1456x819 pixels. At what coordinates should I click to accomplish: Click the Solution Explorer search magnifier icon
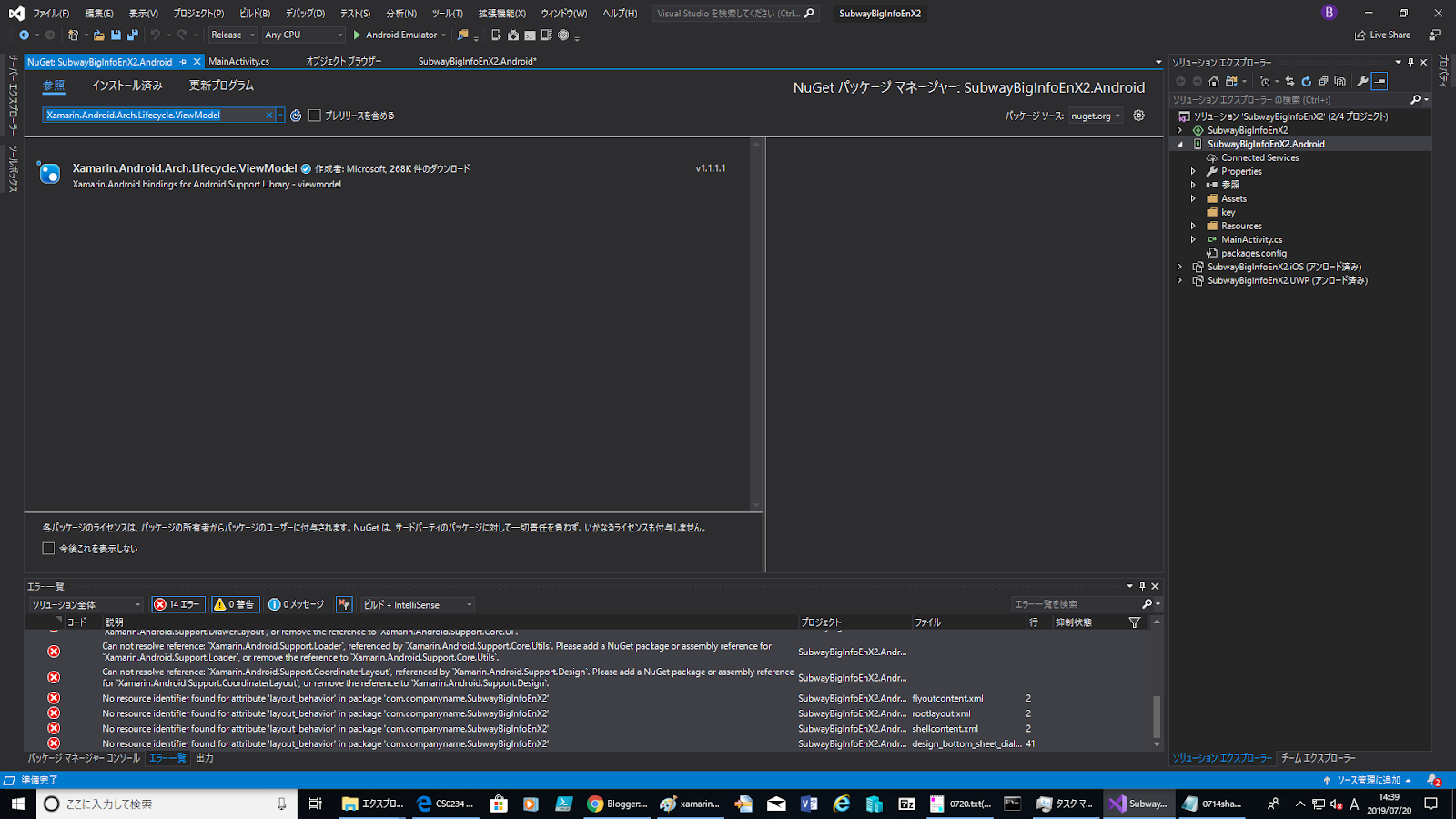point(1415,100)
